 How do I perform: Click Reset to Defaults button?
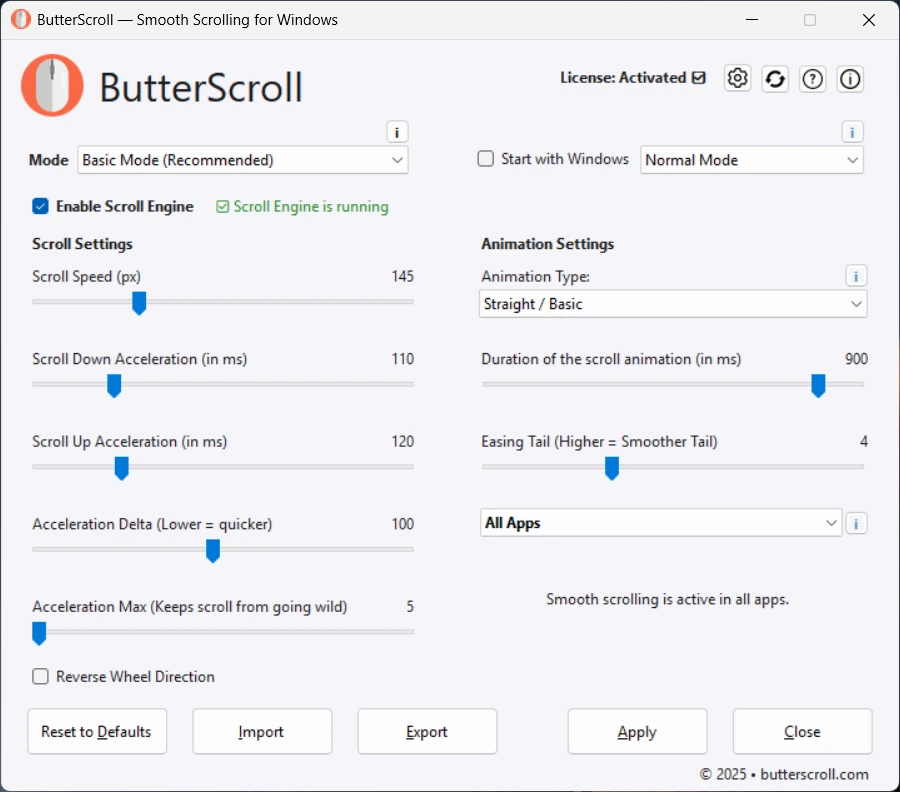pos(97,731)
